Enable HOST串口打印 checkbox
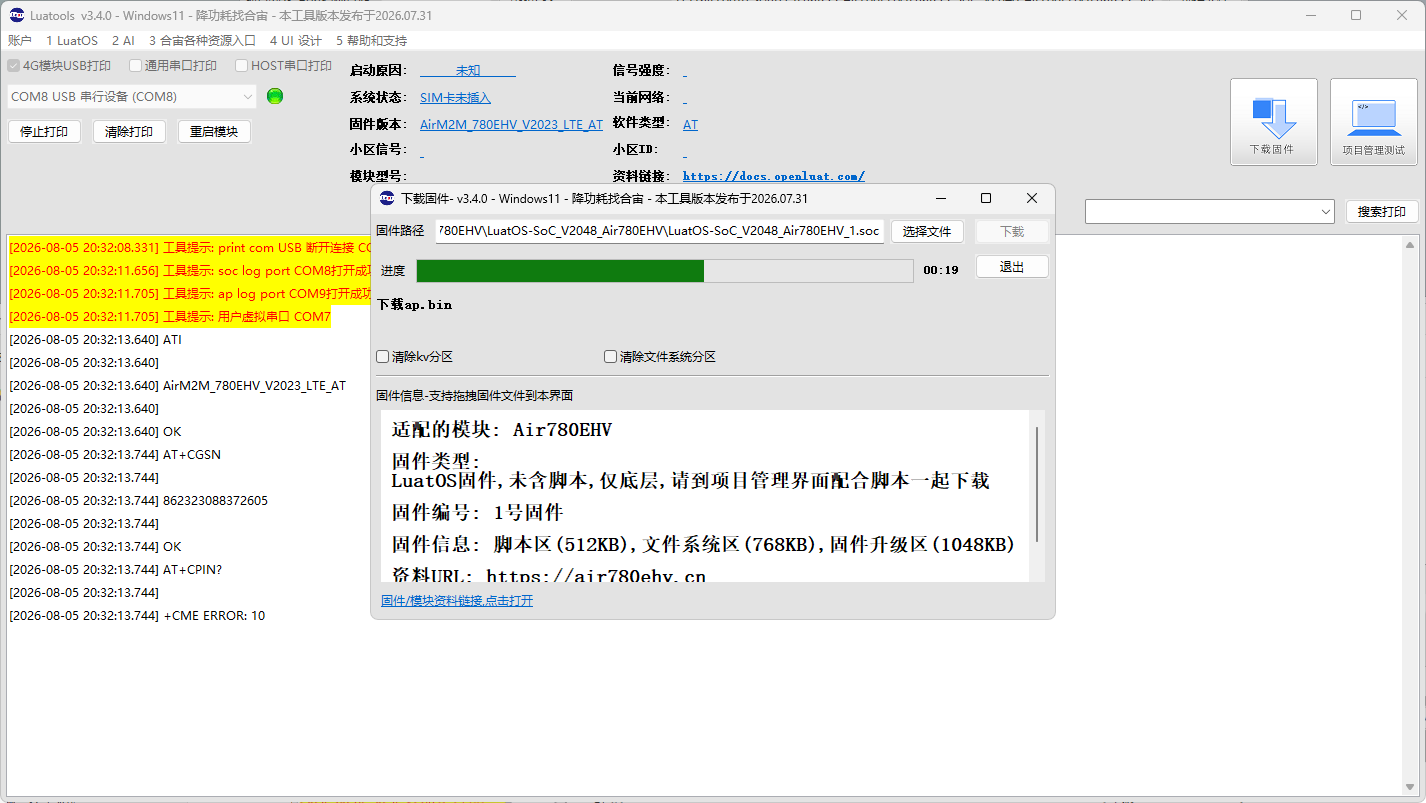1426x803 pixels. [x=284, y=66]
